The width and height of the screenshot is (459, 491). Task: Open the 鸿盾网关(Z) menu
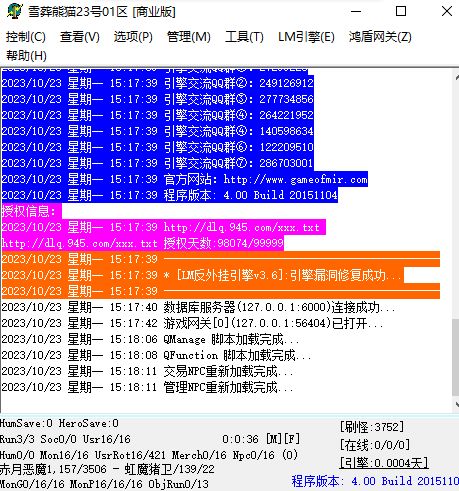pos(380,37)
